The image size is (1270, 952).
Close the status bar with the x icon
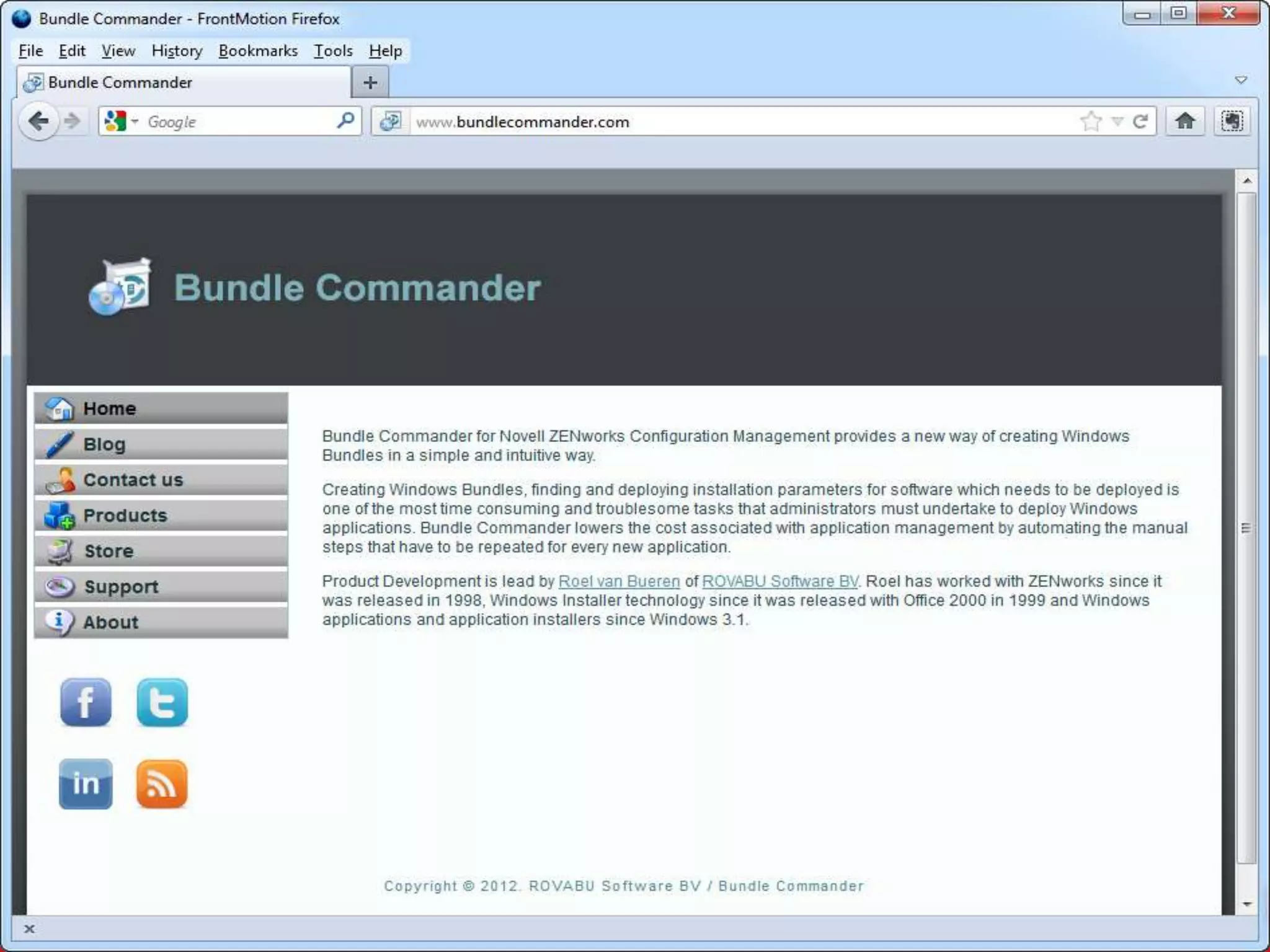(x=29, y=928)
